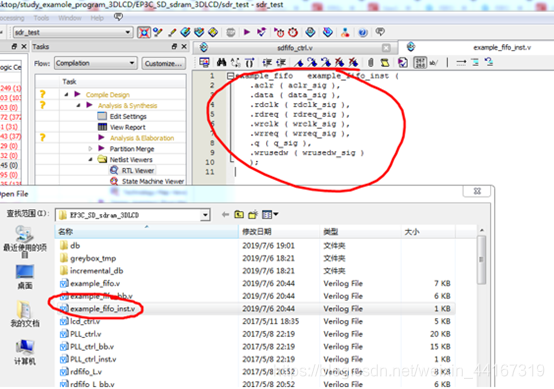Start Analysis & Synthesis checkmark icon
Screen dimensions: 554x389
coord(261,33)
